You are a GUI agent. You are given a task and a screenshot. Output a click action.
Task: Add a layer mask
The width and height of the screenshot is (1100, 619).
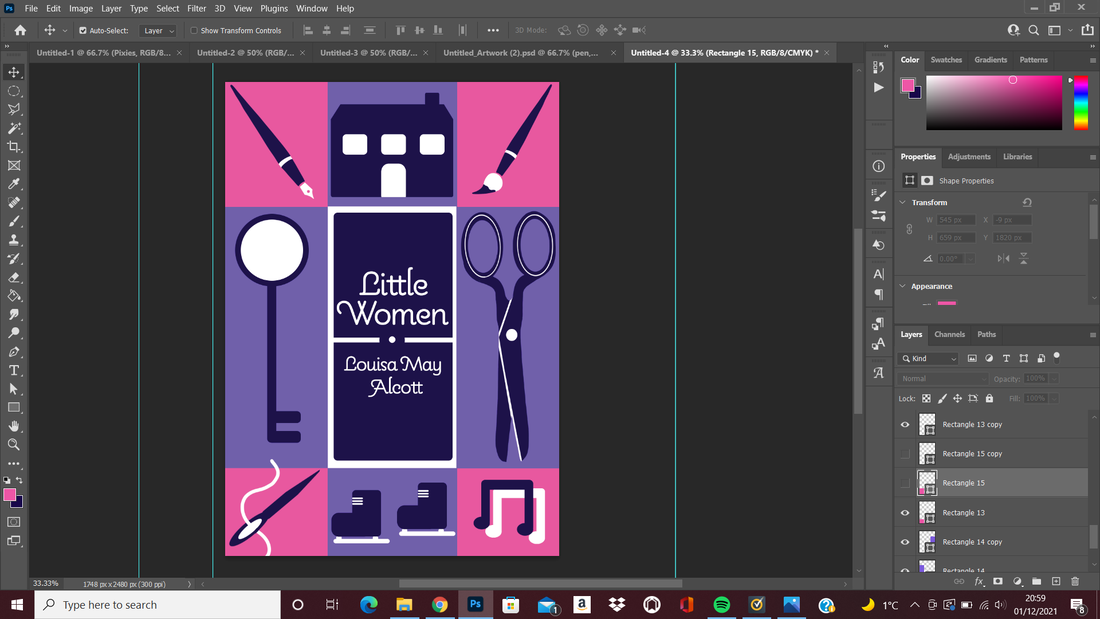point(998,581)
